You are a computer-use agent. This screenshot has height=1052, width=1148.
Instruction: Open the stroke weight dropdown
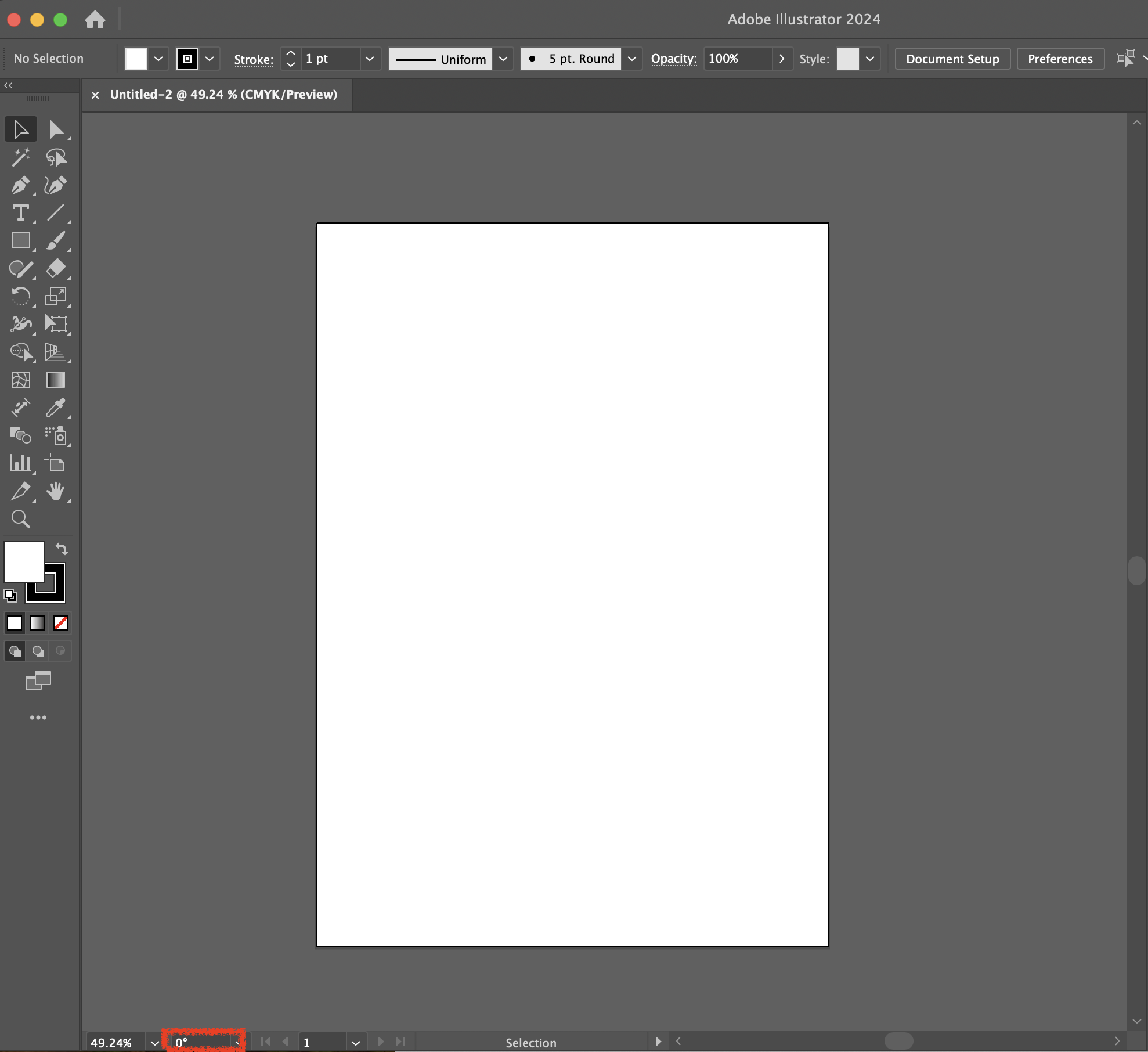point(370,59)
